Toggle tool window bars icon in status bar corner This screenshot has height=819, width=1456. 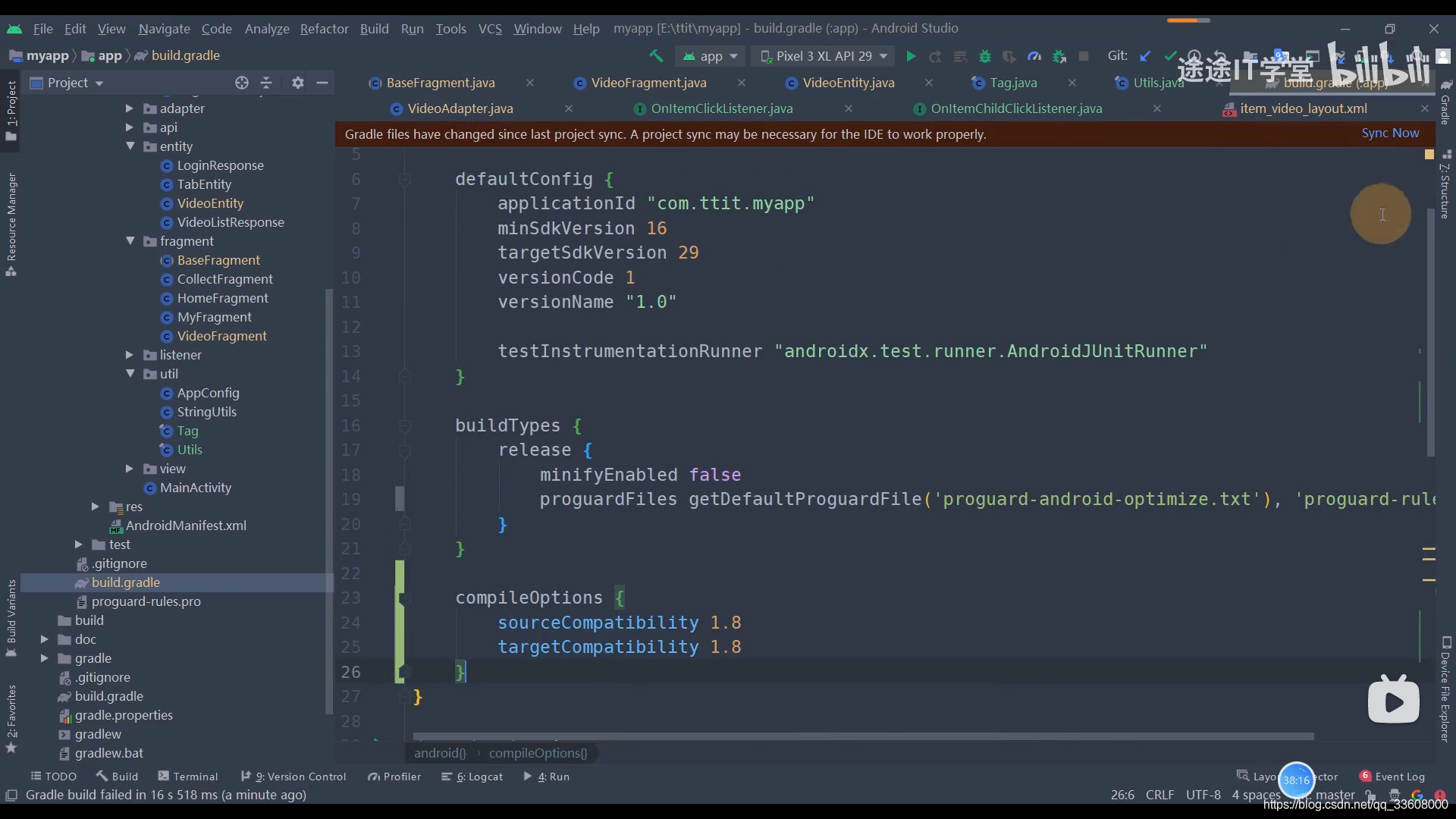click(11, 795)
